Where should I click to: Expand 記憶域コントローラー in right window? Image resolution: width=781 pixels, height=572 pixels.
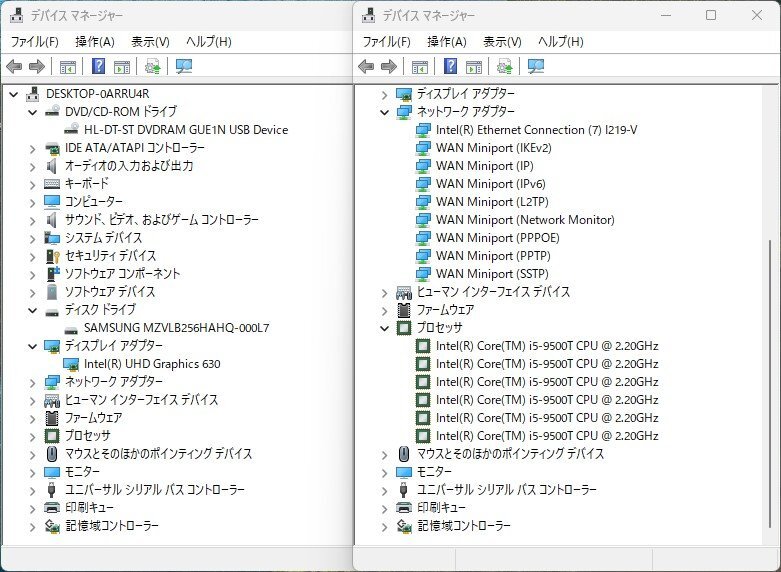click(x=384, y=526)
